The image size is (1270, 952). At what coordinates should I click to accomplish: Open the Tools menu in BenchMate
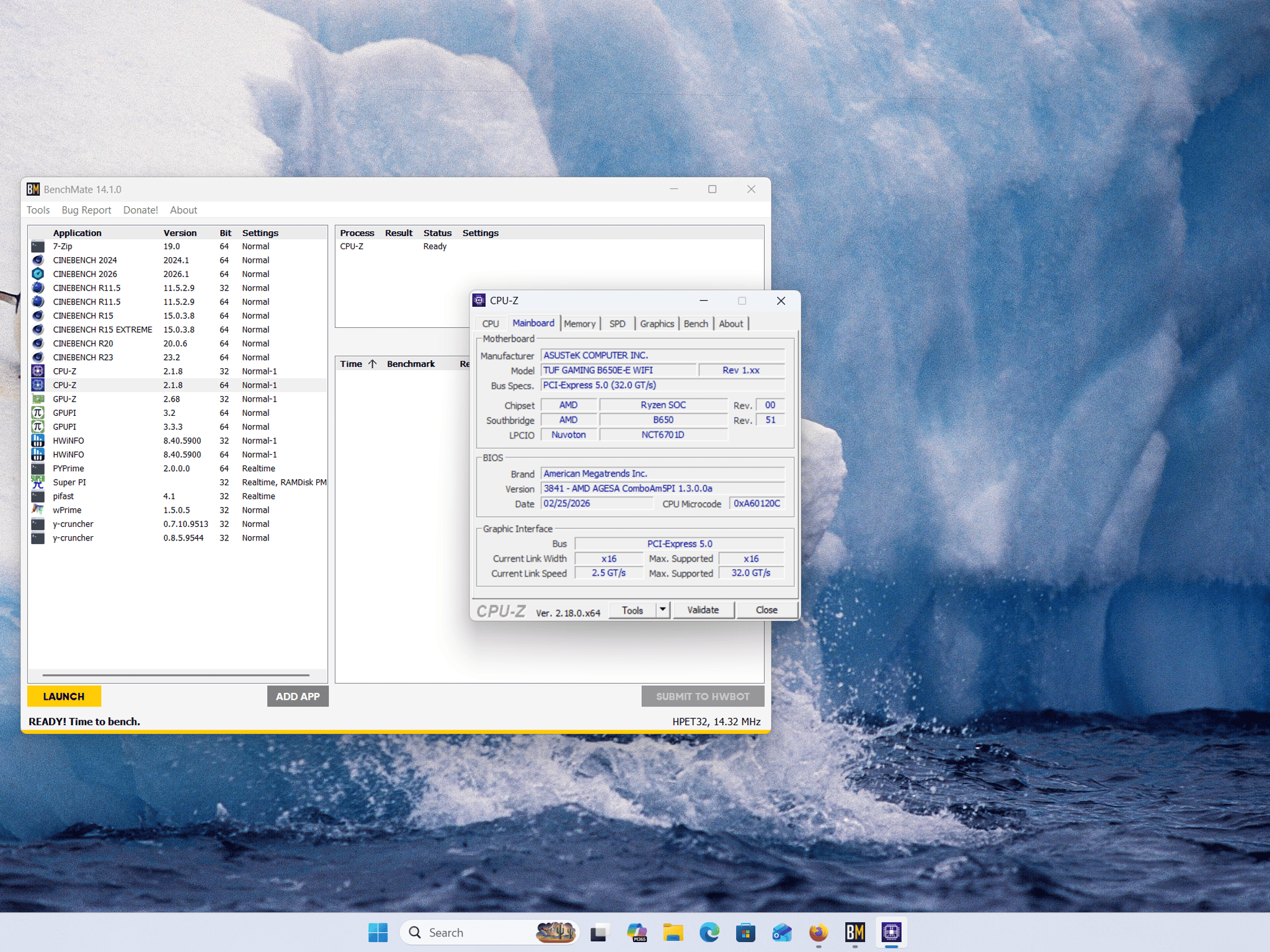tap(38, 210)
